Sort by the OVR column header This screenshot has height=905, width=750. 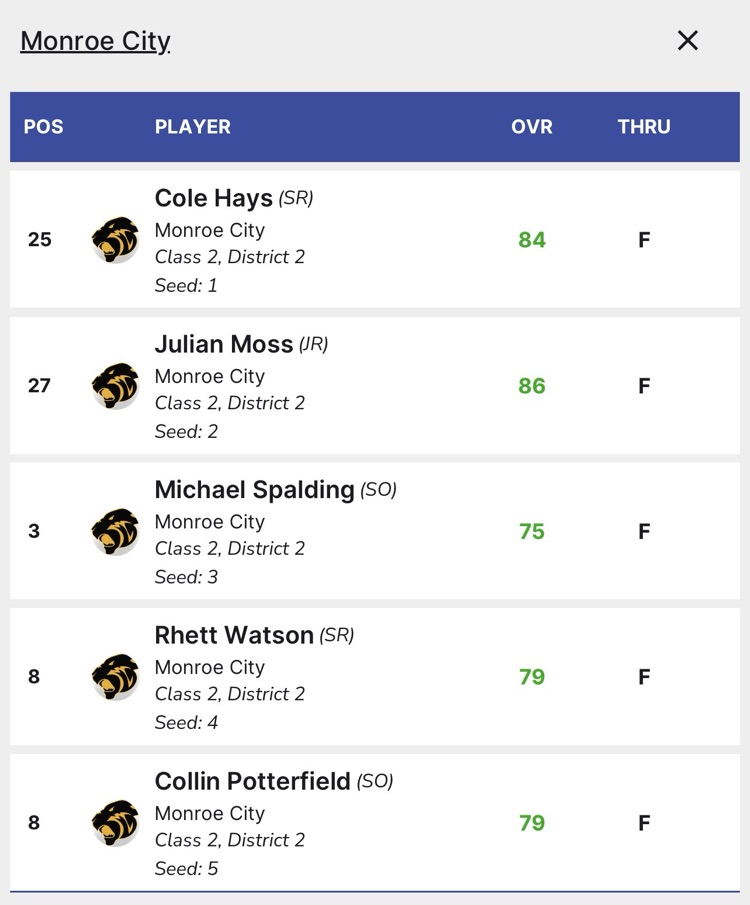click(531, 127)
